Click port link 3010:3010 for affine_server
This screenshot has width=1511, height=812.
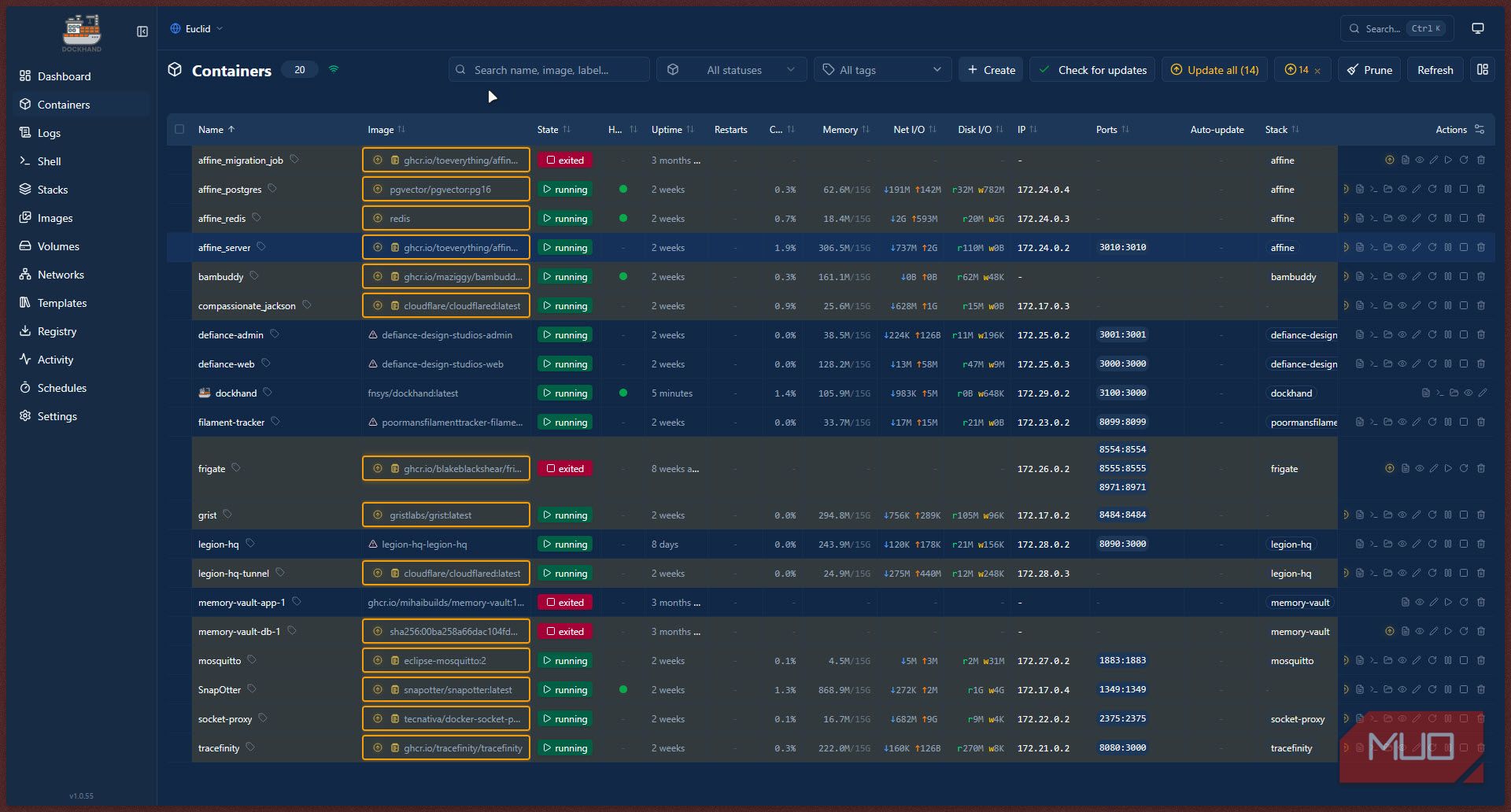pos(1122,247)
